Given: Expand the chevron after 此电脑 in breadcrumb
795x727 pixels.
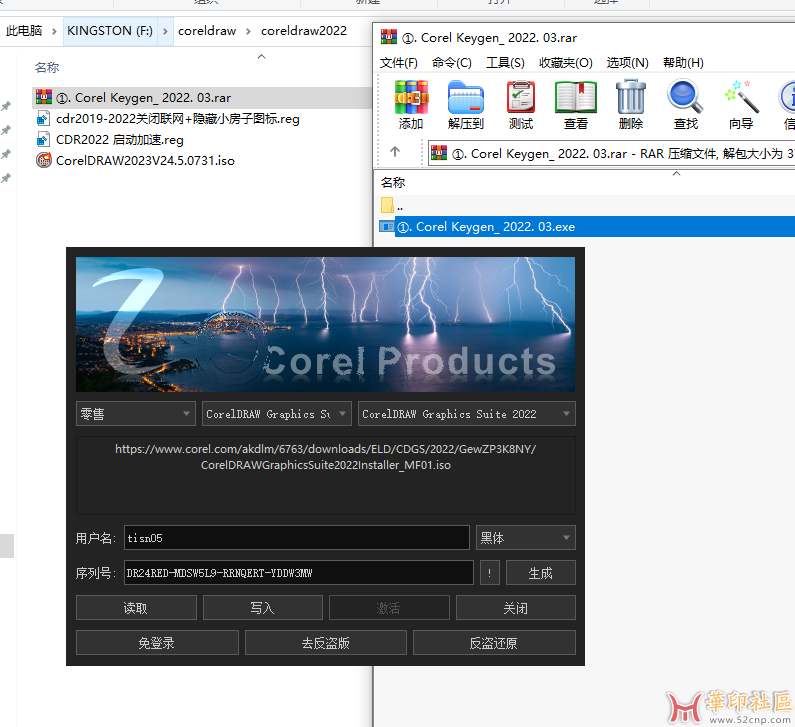Looking at the screenshot, I should pos(54,31).
